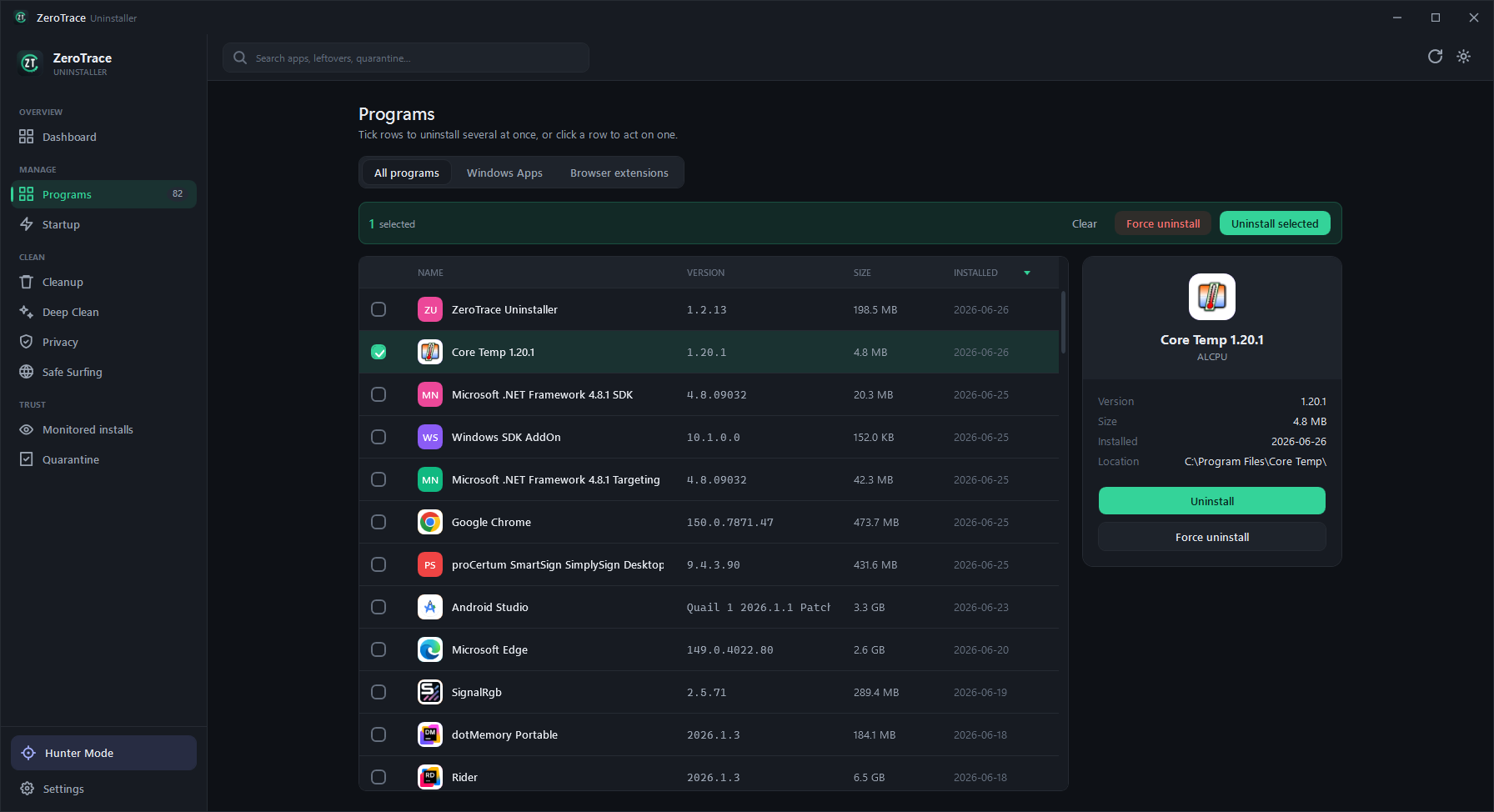Click the 2026-06-19 SignalRgb install date
Viewport: 1494px width, 812px height.
(x=980, y=692)
